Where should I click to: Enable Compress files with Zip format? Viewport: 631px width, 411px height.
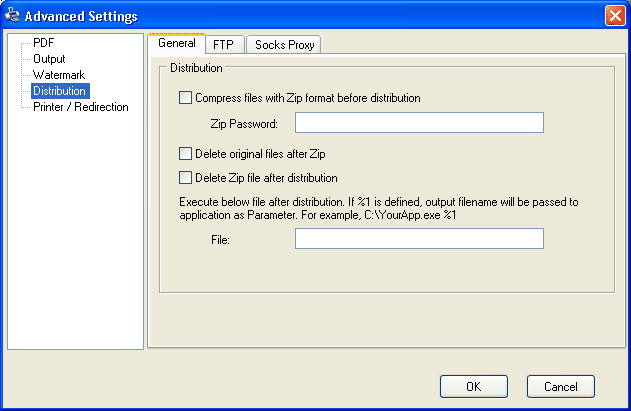point(186,98)
